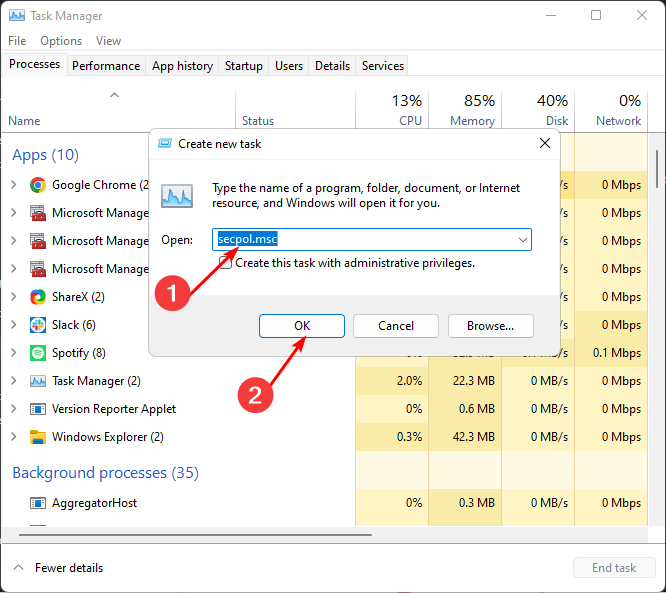Click the Slack app icon
Screen dimensions: 666x593
click(38, 325)
